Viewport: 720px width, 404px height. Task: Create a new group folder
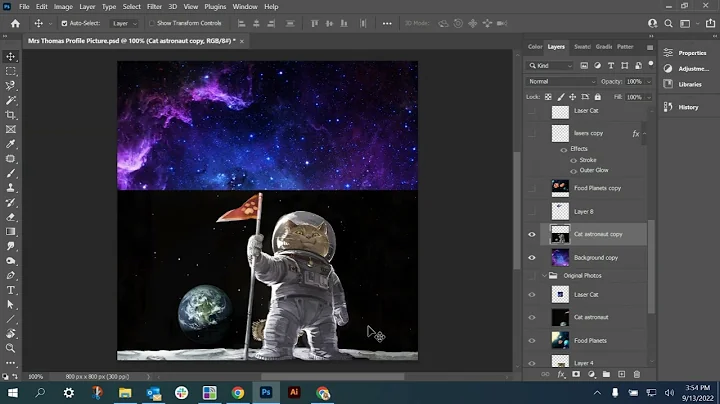(x=607, y=375)
